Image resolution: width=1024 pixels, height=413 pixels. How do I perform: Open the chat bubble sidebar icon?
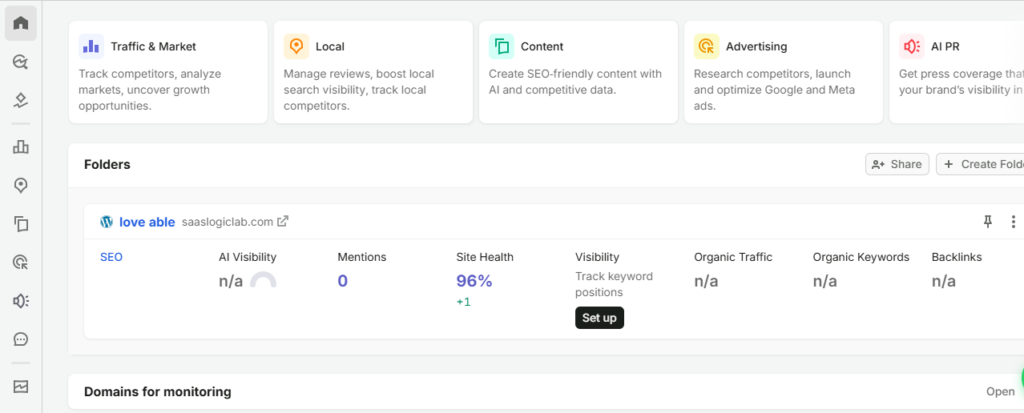tap(21, 340)
